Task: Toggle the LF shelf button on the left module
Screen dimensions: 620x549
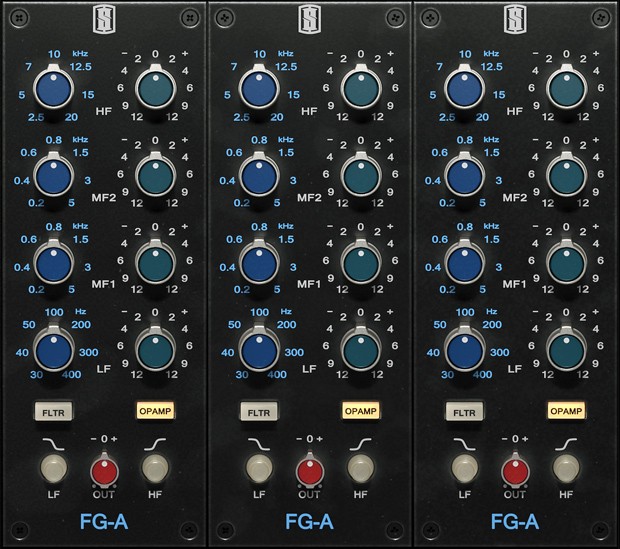Action: click(53, 468)
